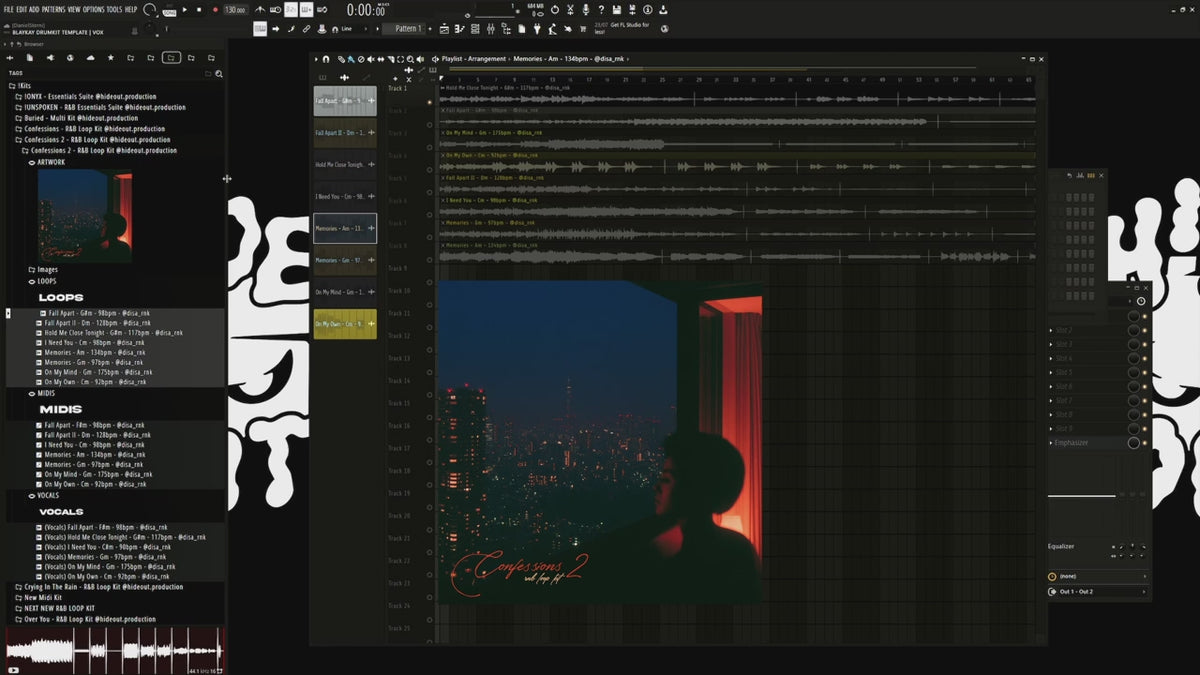Viewport: 1200px width, 675px height.
Task: Select the zoom tool in playlist toolbar
Action: coord(410,59)
